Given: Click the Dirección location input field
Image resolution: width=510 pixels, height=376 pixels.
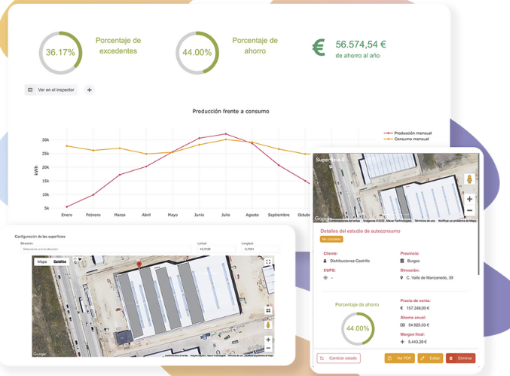Looking at the screenshot, I should pyautogui.click(x=106, y=249).
